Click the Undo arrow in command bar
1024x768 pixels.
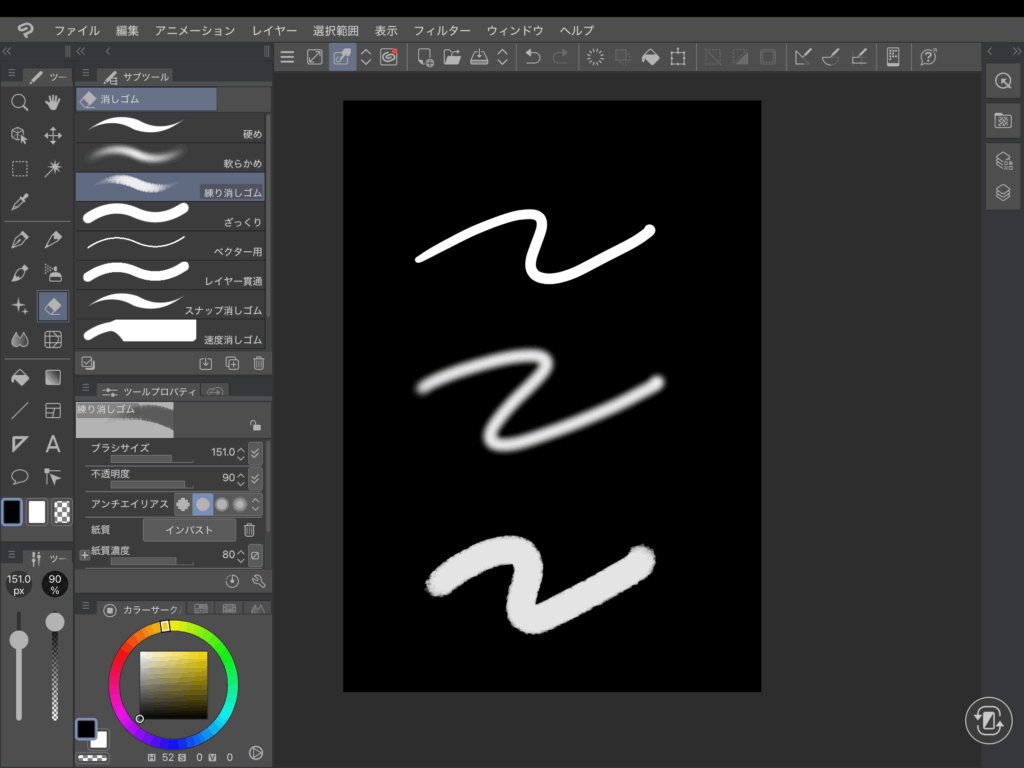click(533, 57)
